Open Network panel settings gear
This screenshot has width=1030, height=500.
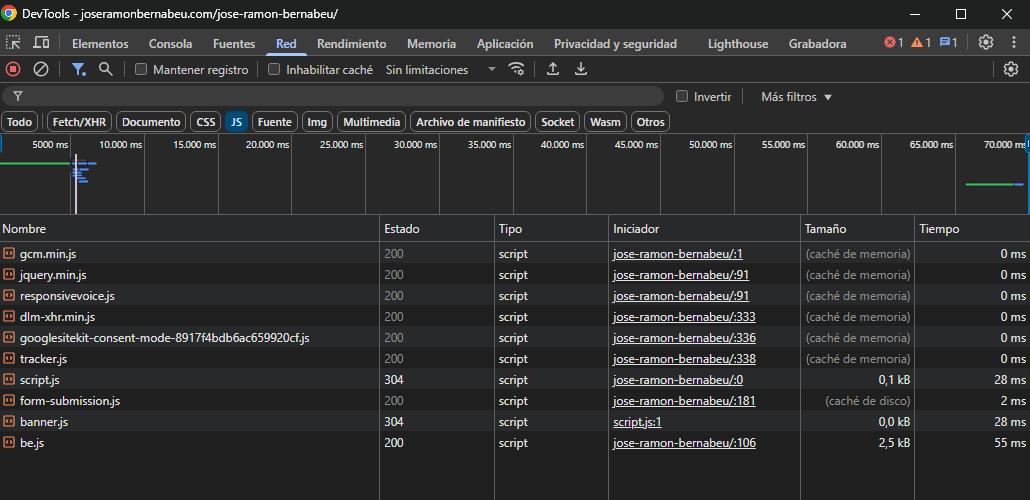click(1011, 69)
